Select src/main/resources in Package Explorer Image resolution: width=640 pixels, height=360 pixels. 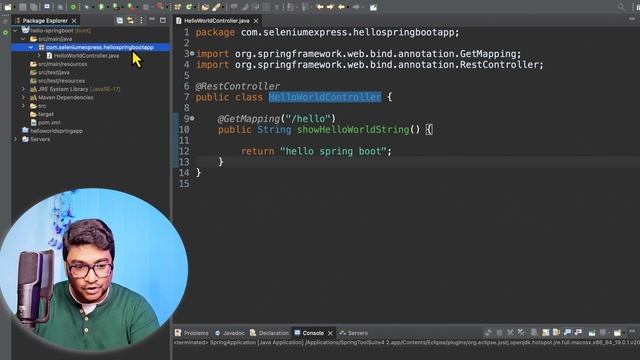click(58, 64)
